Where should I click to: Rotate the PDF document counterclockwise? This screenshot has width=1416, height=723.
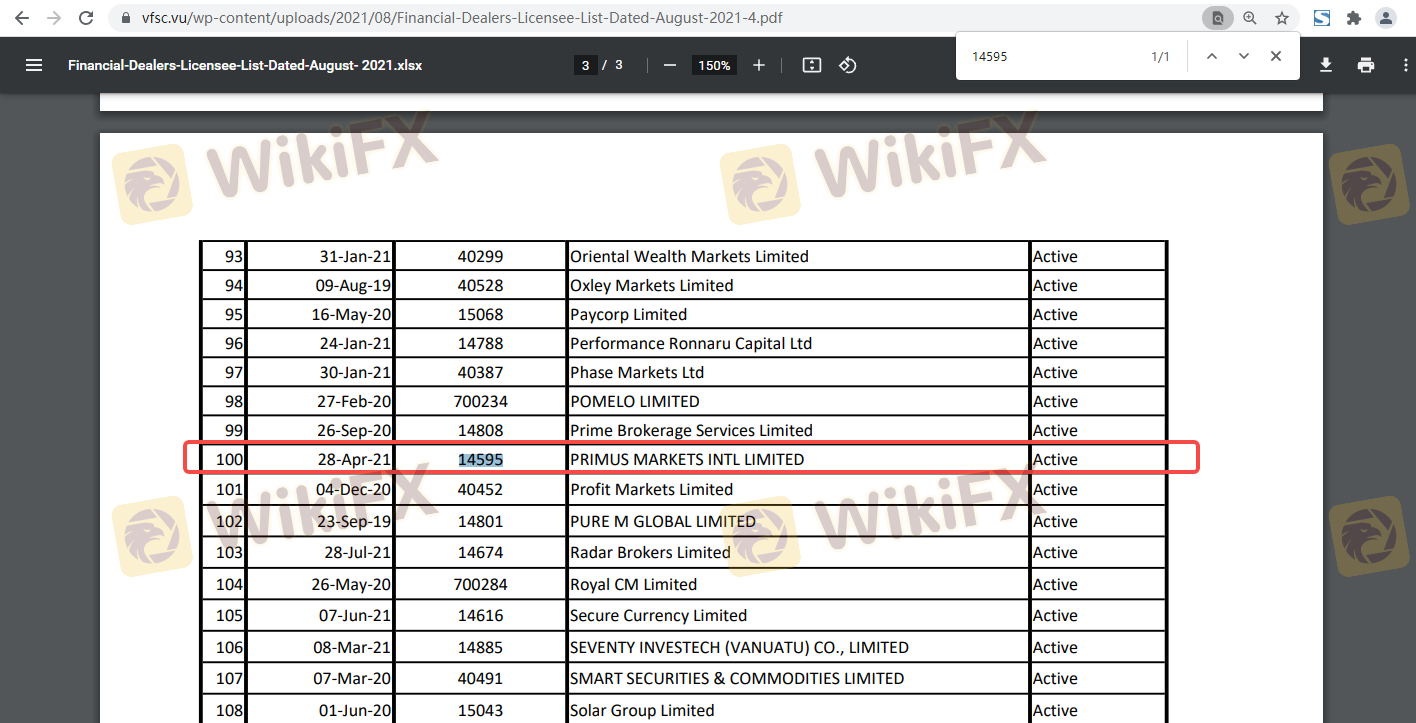pyautogui.click(x=848, y=65)
